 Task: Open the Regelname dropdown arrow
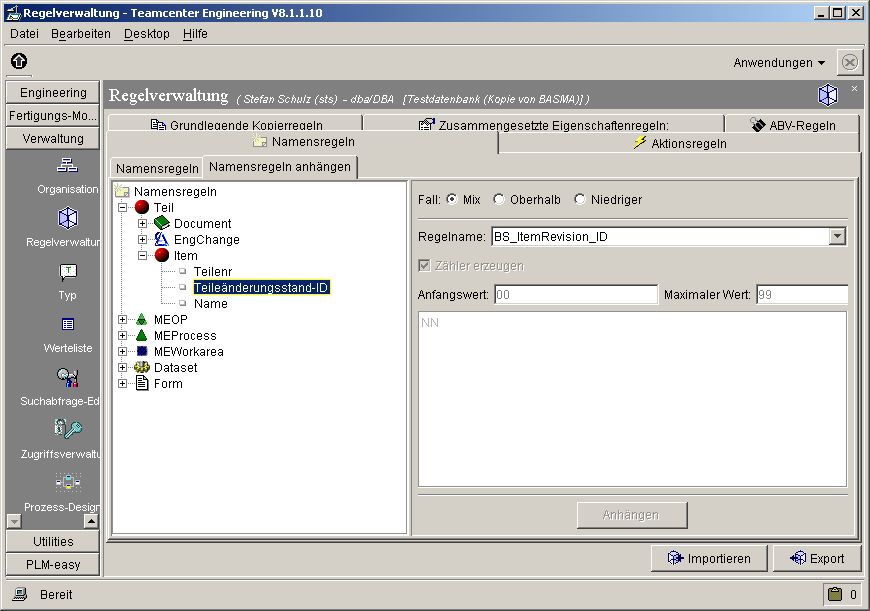pyautogui.click(x=837, y=236)
